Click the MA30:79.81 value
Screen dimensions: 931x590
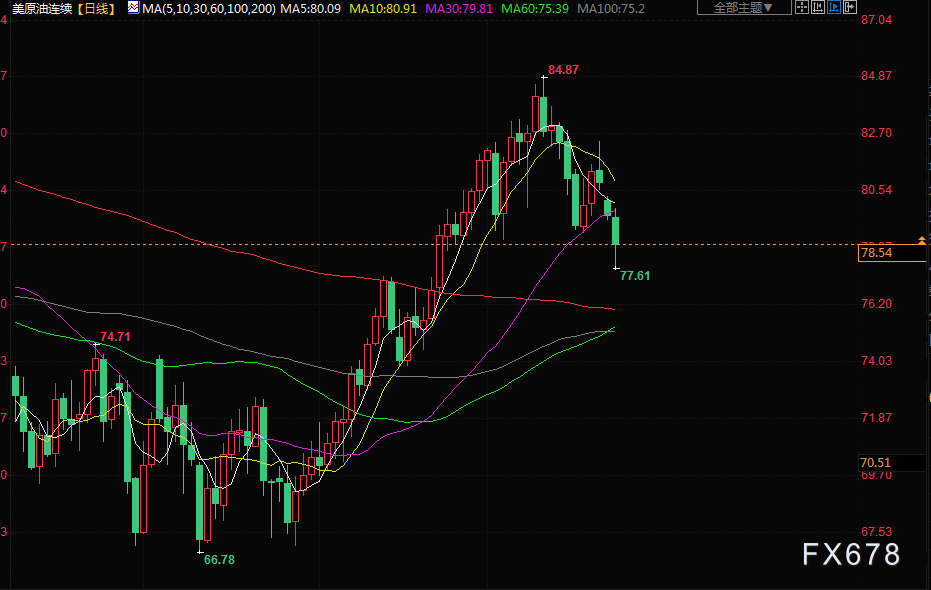(x=459, y=8)
